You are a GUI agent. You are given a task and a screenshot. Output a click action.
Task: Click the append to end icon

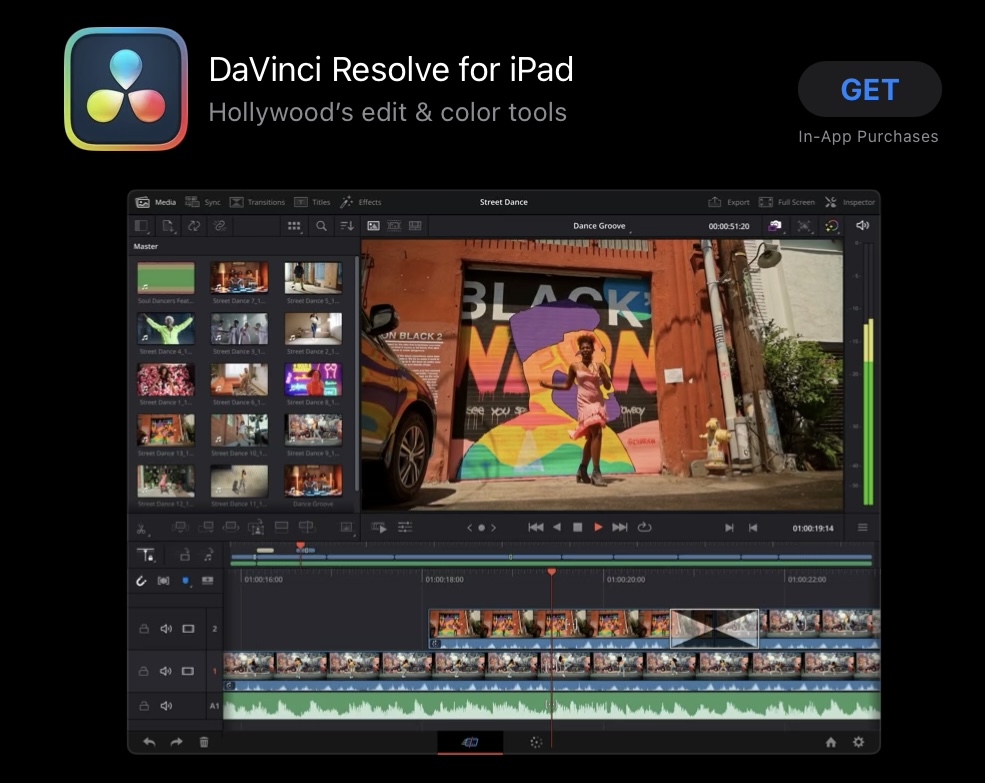[x=205, y=527]
